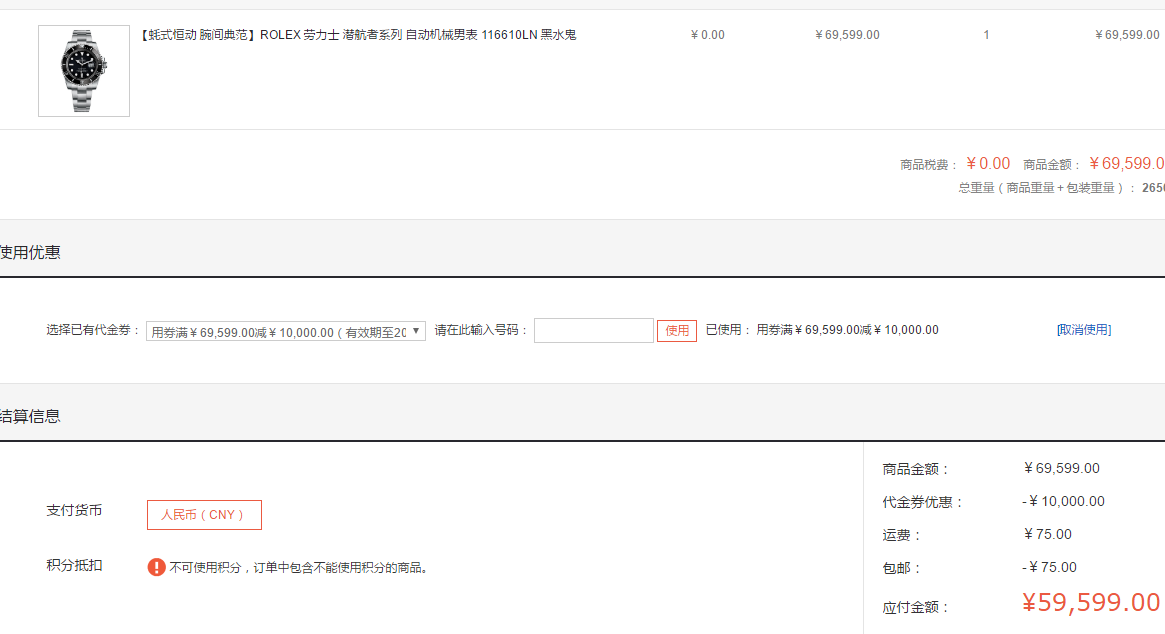Image resolution: width=1165 pixels, height=634 pixels.
Task: Click the 不可使用积分 notice text
Action: coord(299,568)
